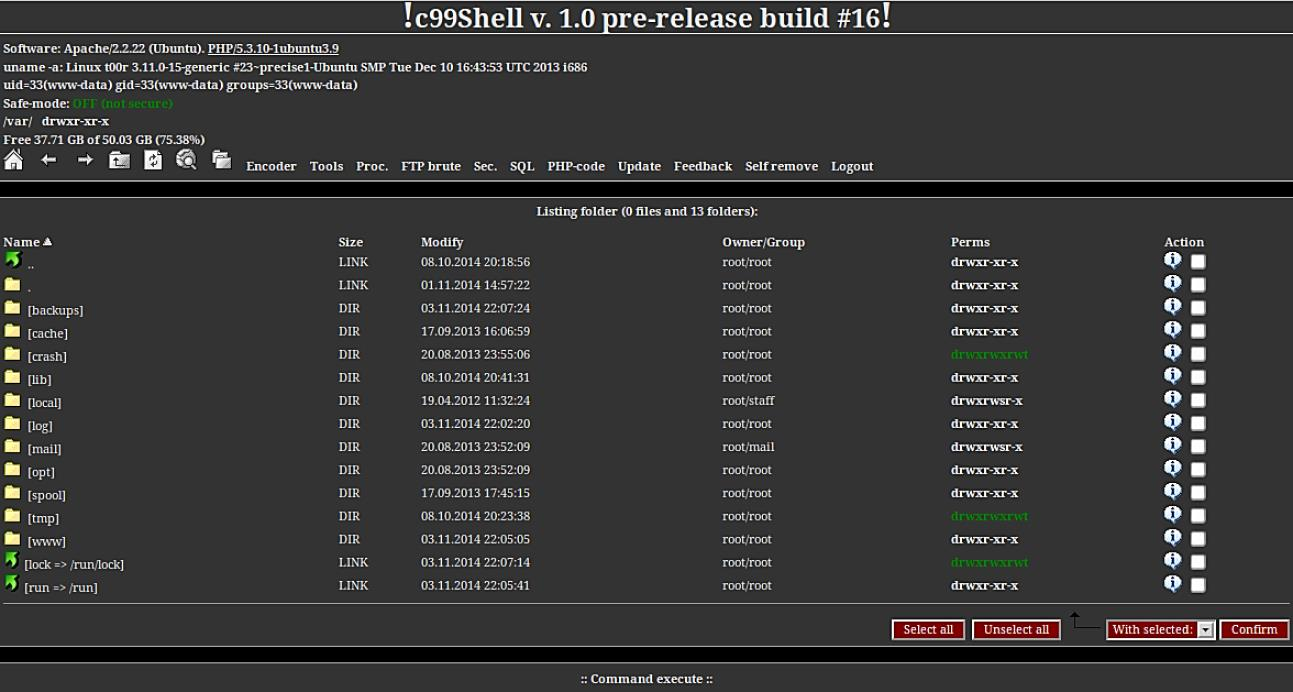The height and width of the screenshot is (692, 1293).
Task: Click the green drwxrwxrwt perms of crash
Action: coord(989,355)
